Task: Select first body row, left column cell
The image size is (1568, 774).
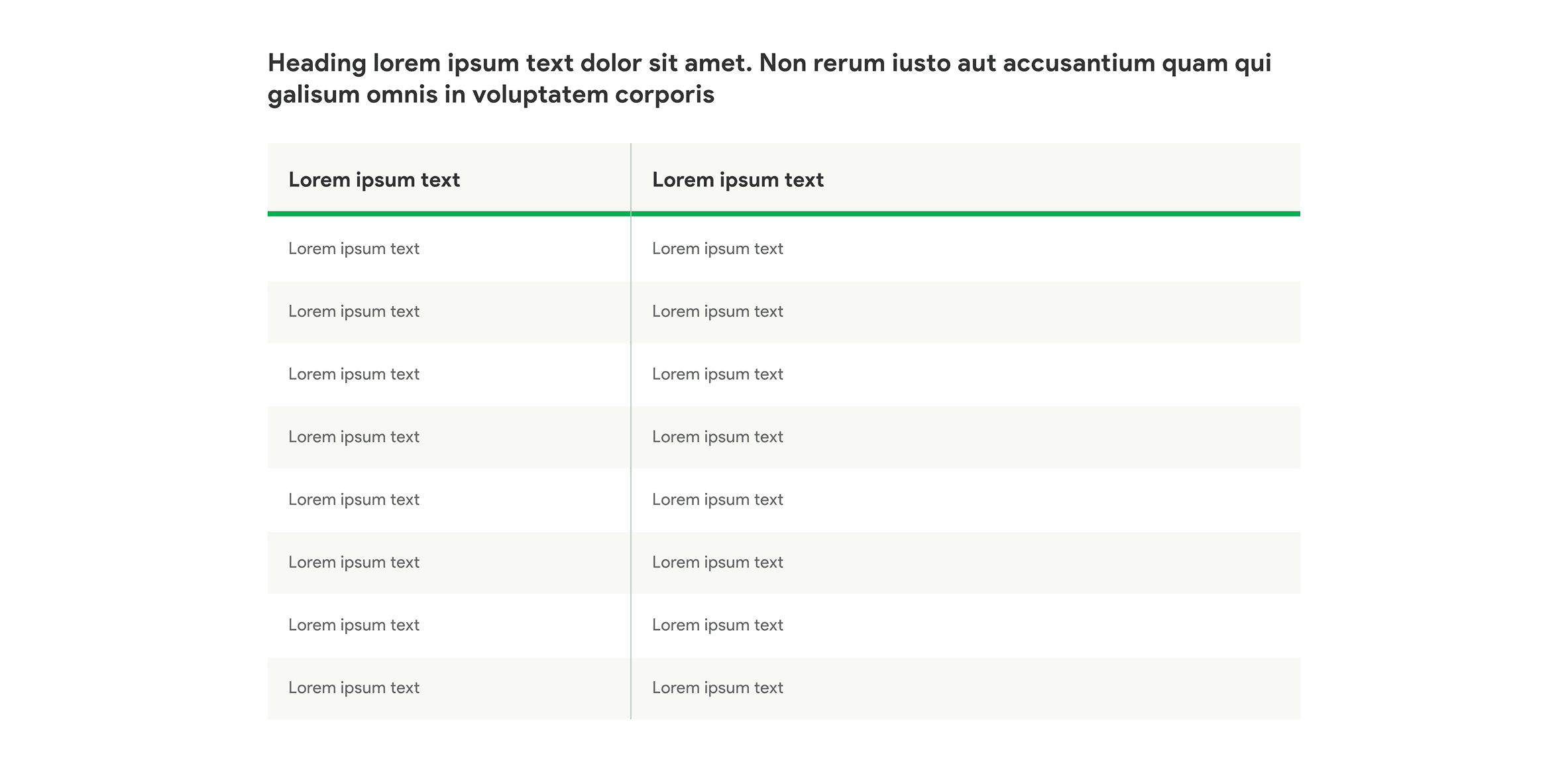Action: (x=354, y=249)
